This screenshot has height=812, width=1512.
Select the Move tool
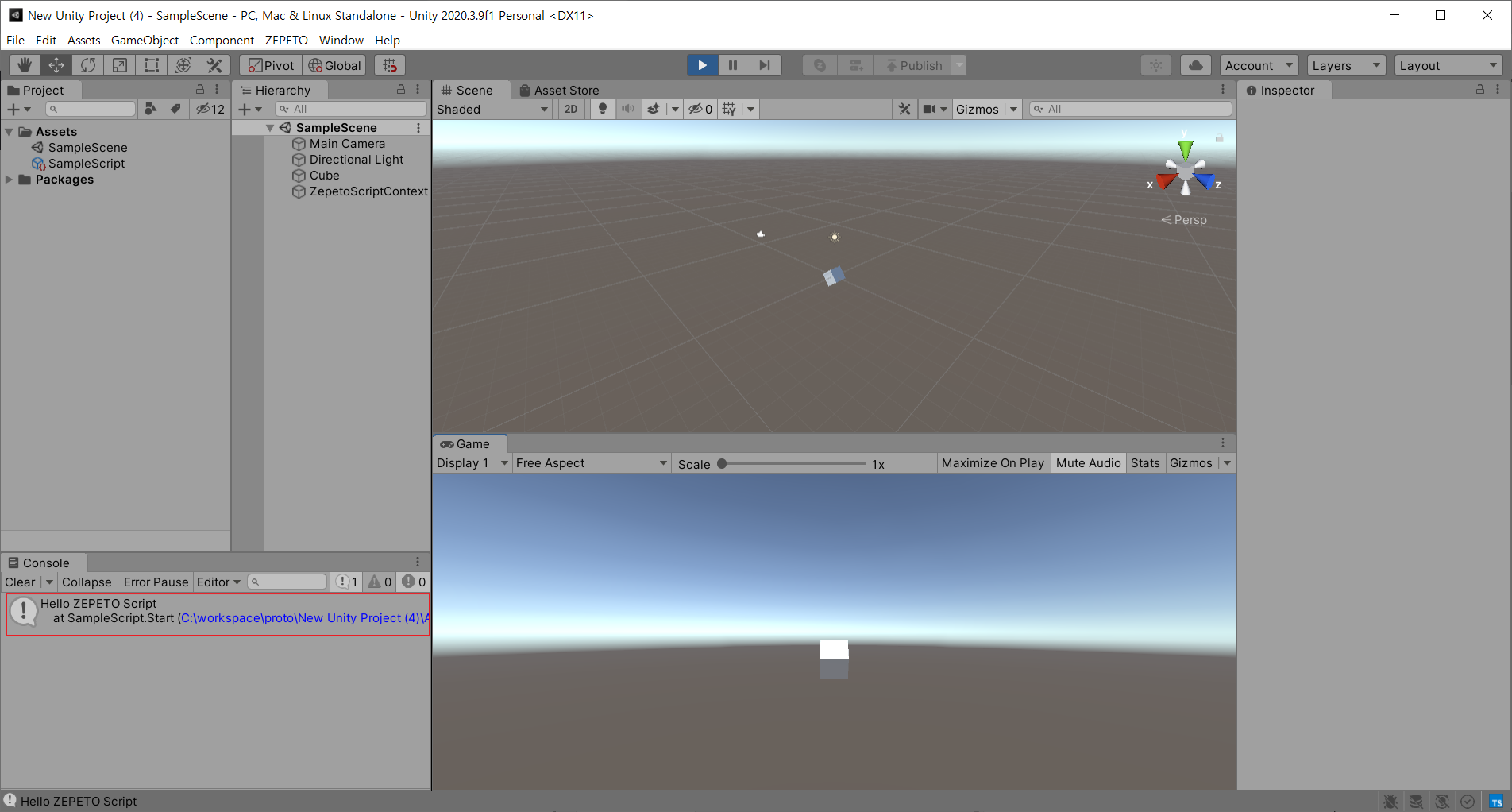56,65
